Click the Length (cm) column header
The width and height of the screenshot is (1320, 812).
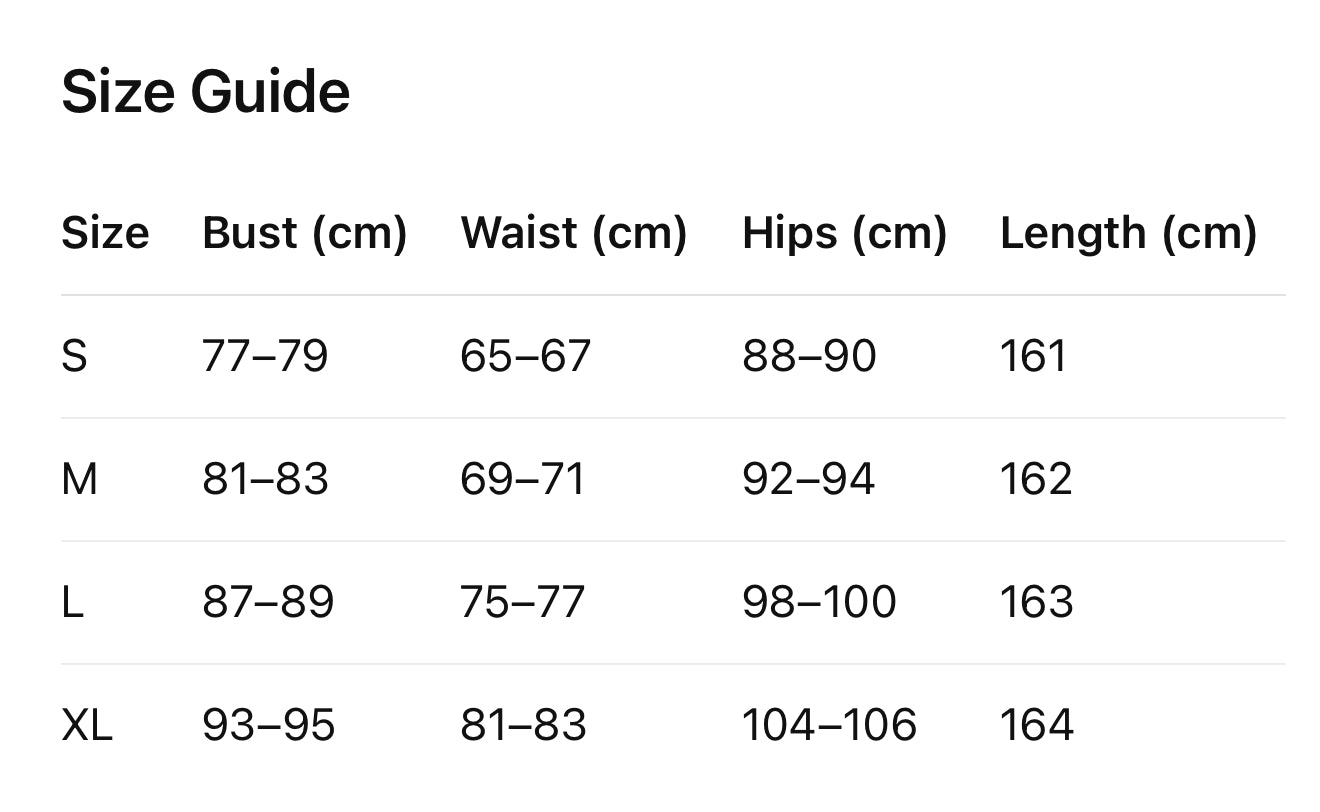tap(1128, 233)
